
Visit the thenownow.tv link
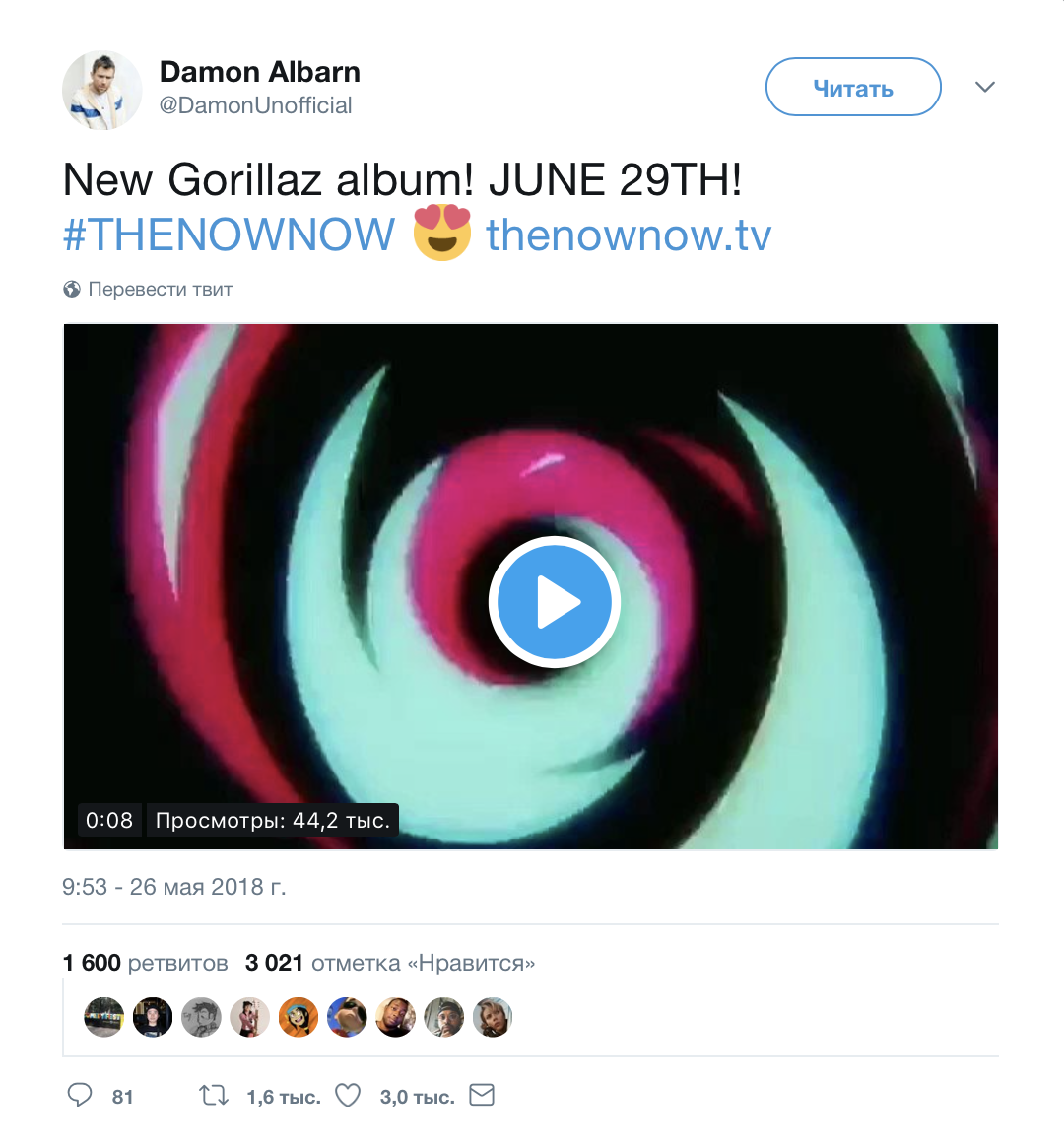click(x=629, y=235)
